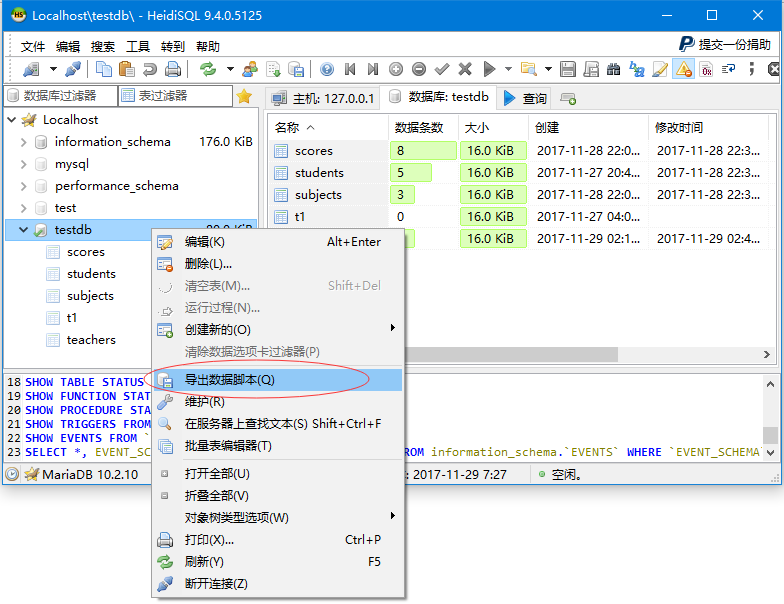Open the 工具 menu in menu bar
Screen dimensions: 784x604
(x=138, y=46)
